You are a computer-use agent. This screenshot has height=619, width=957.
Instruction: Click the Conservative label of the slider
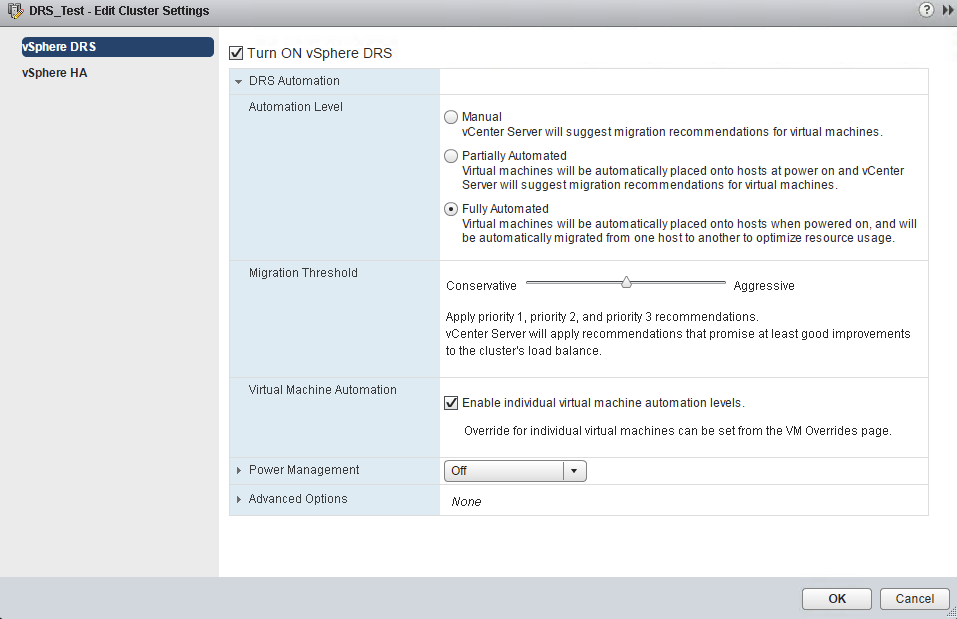(x=481, y=286)
